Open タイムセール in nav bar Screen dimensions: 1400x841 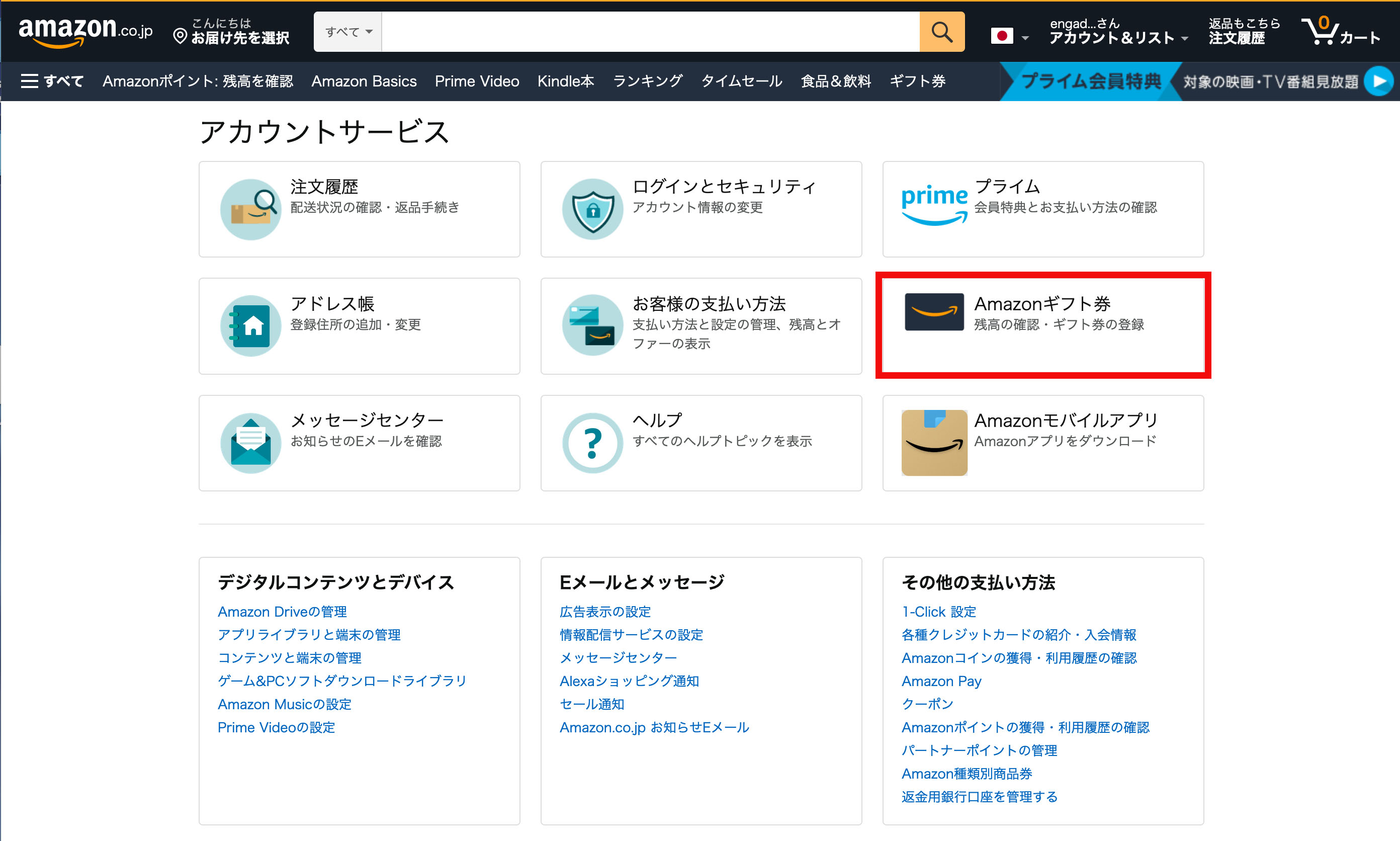pyautogui.click(x=742, y=81)
